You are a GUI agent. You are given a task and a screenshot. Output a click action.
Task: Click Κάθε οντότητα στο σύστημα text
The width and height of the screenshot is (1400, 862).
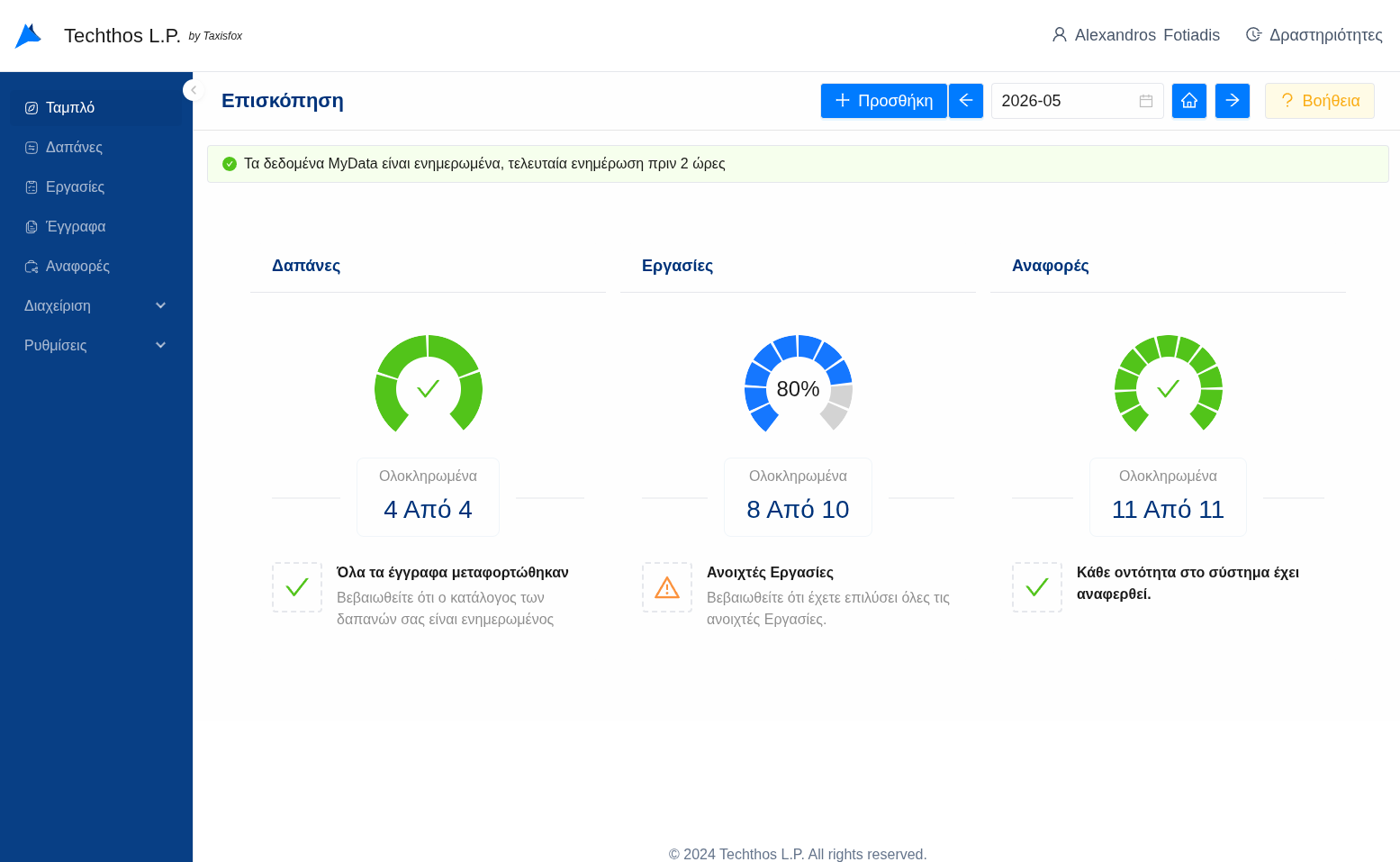point(1188,583)
